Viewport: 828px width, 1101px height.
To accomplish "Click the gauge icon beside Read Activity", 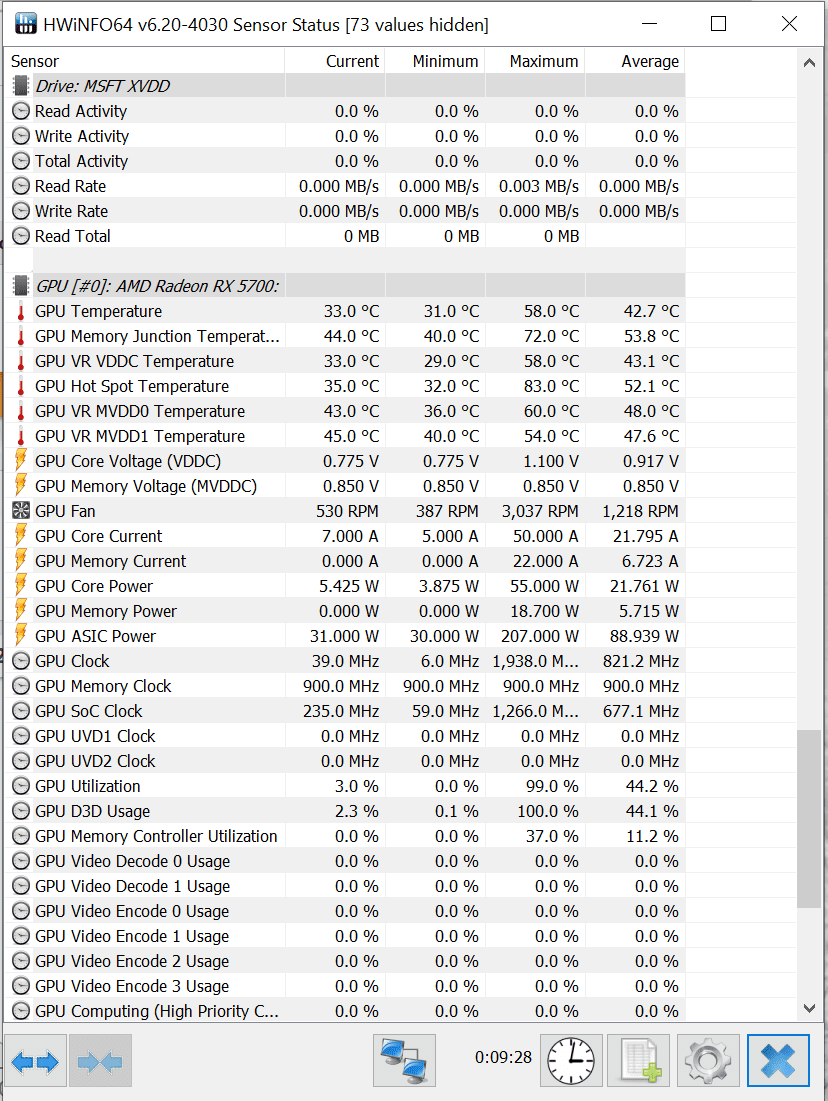I will pyautogui.click(x=21, y=111).
